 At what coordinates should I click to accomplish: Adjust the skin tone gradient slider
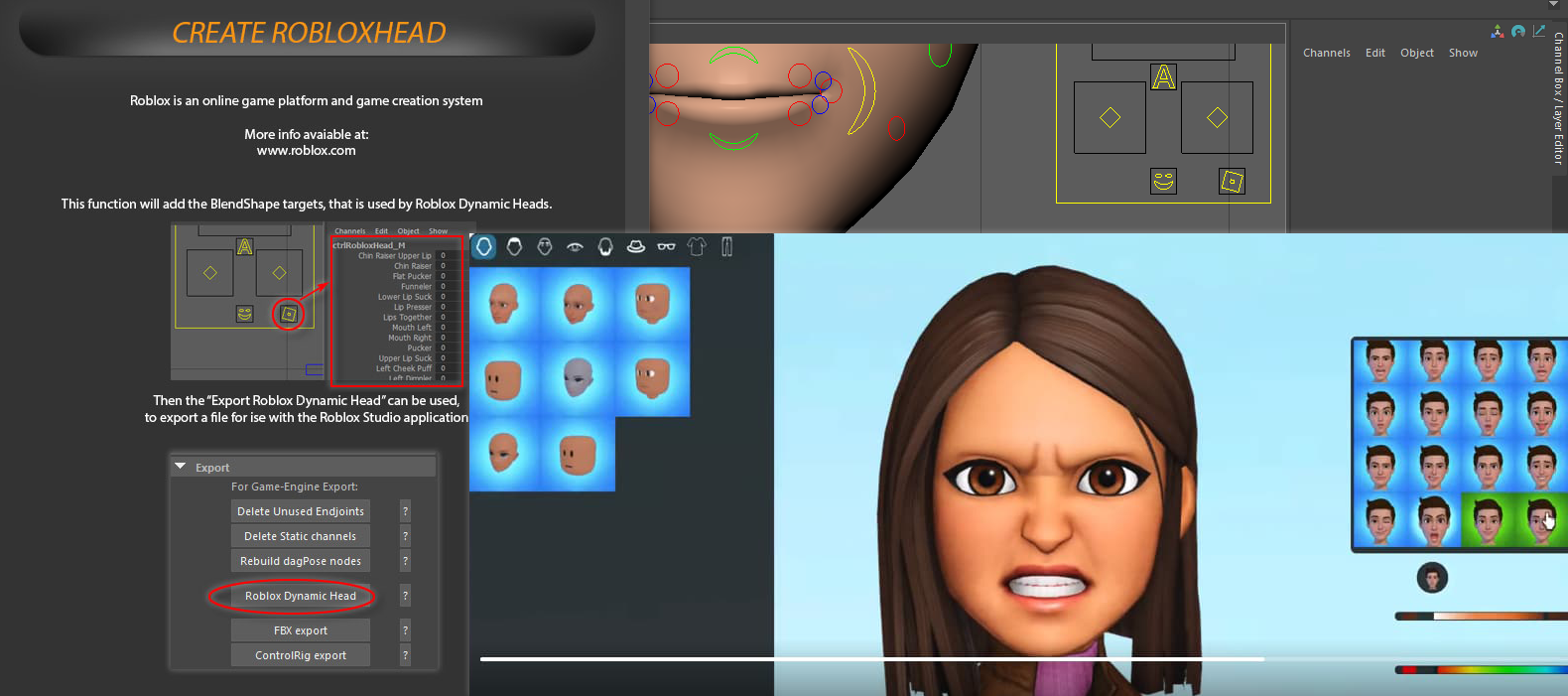(1481, 617)
